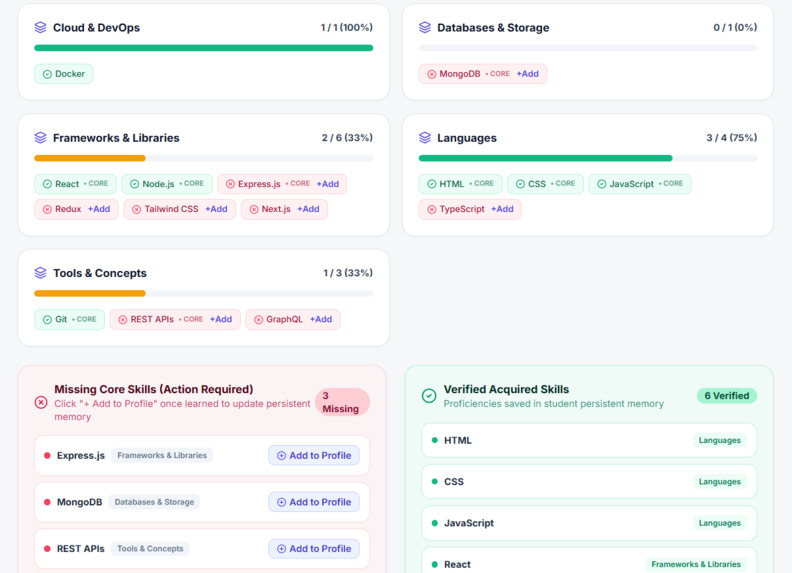The image size is (792, 573).
Task: Click the 2 / 6 (33%) score text
Action: [347, 137]
